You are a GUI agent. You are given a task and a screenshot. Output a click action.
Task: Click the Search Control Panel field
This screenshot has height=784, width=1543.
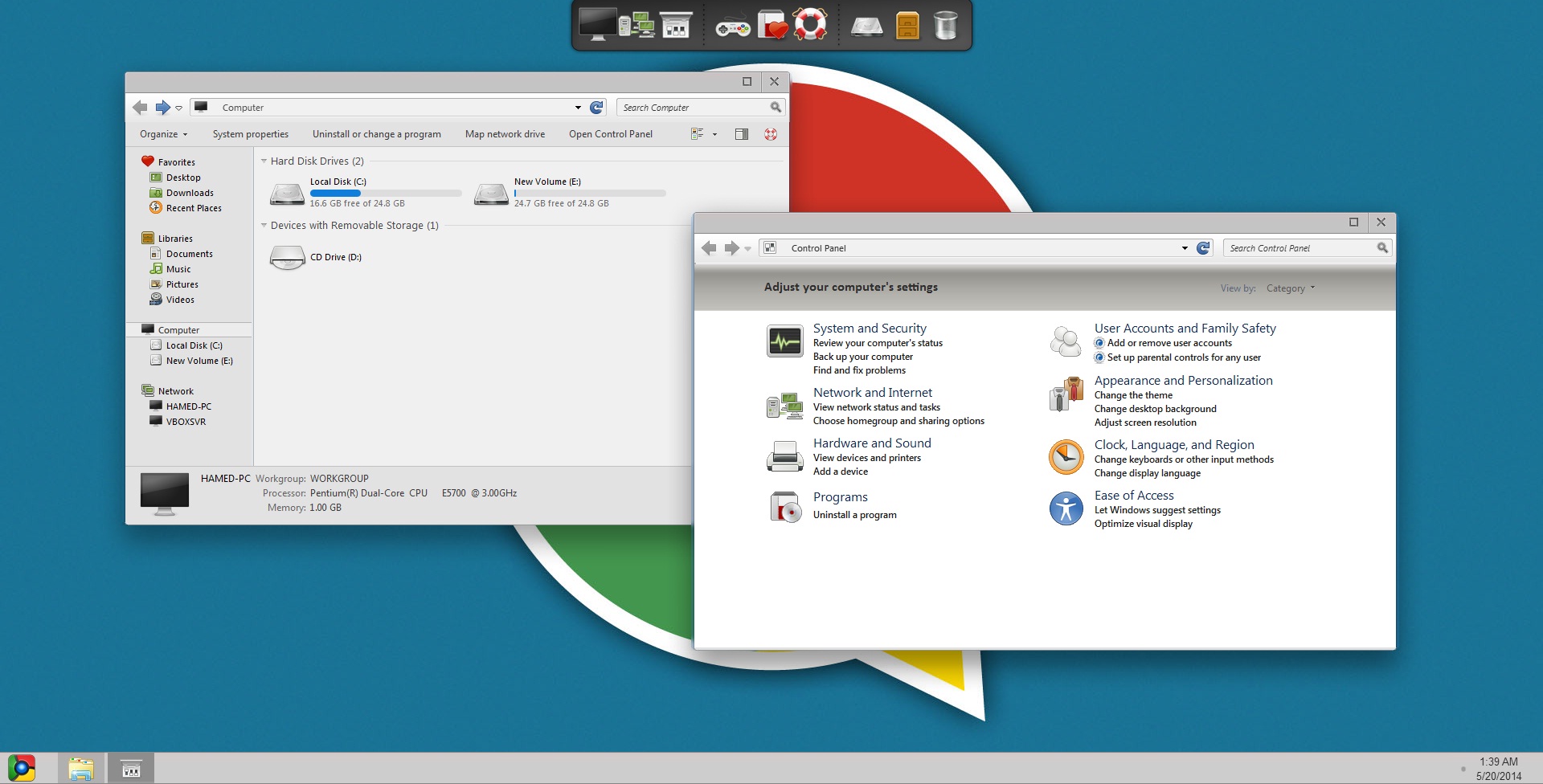coord(1299,248)
